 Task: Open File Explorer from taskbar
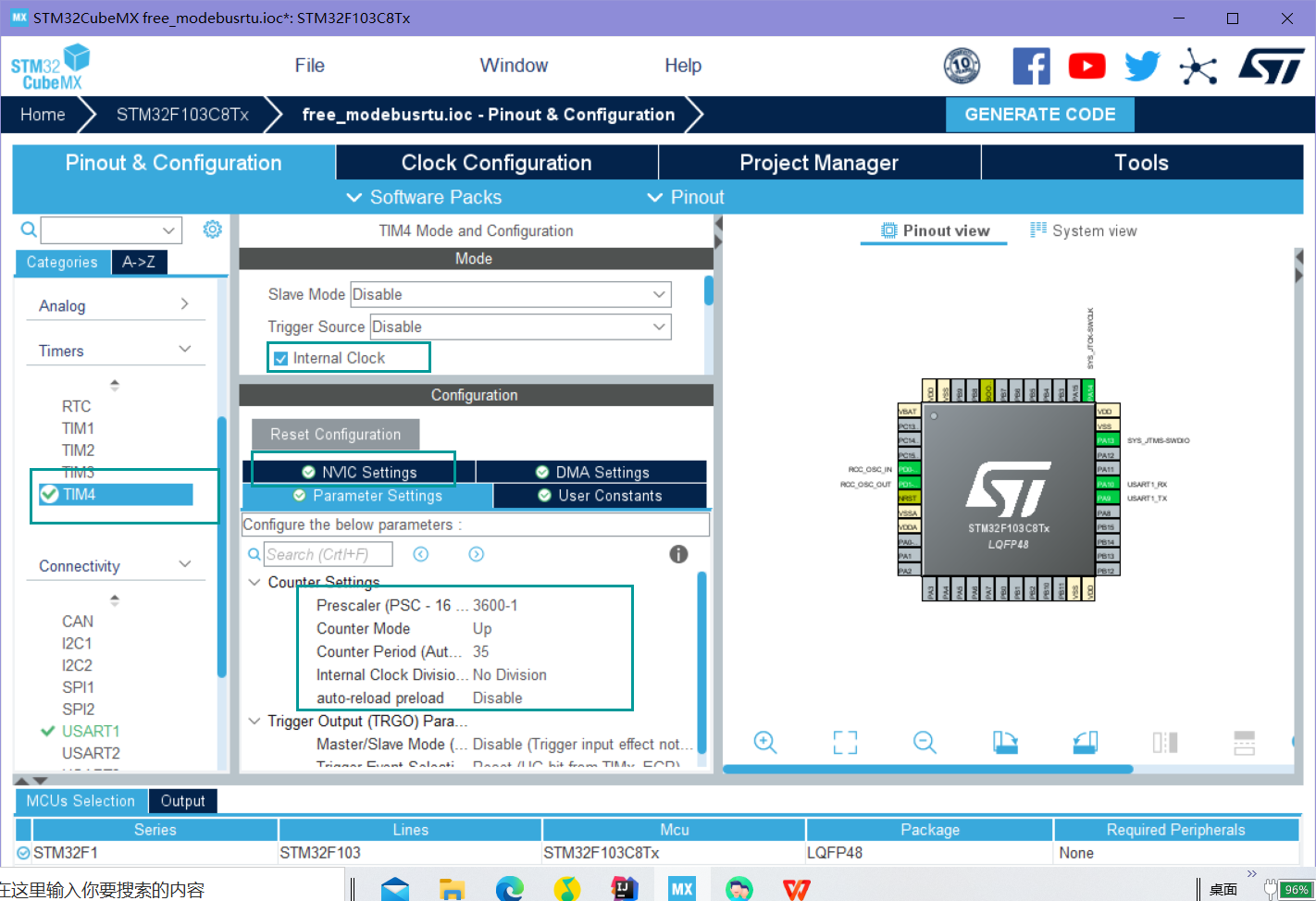(452, 890)
